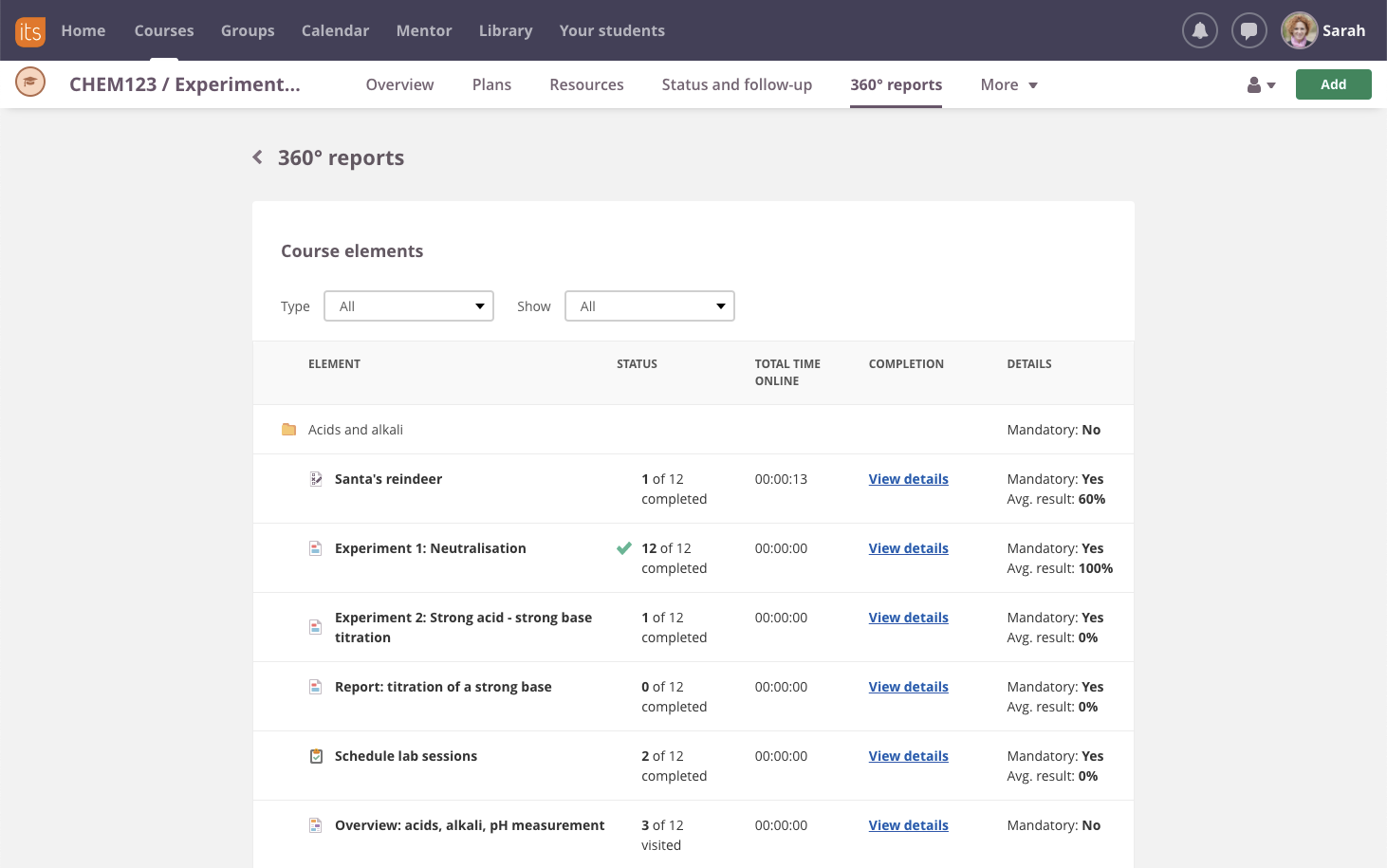The image size is (1387, 868).
Task: Expand the Show filter dropdown
Action: [650, 306]
